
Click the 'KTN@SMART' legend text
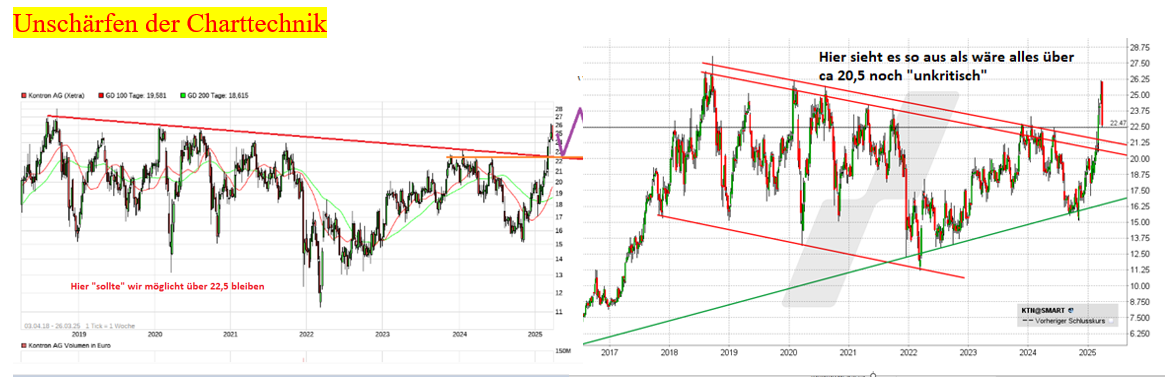point(1044,310)
